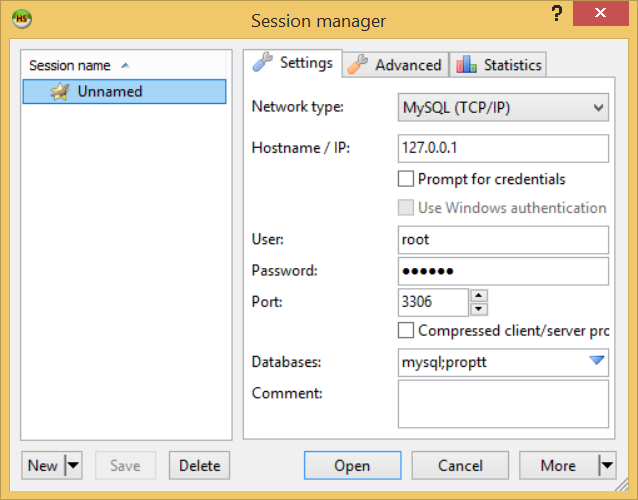Click the help question mark icon
638x500 pixels.
pos(557,16)
